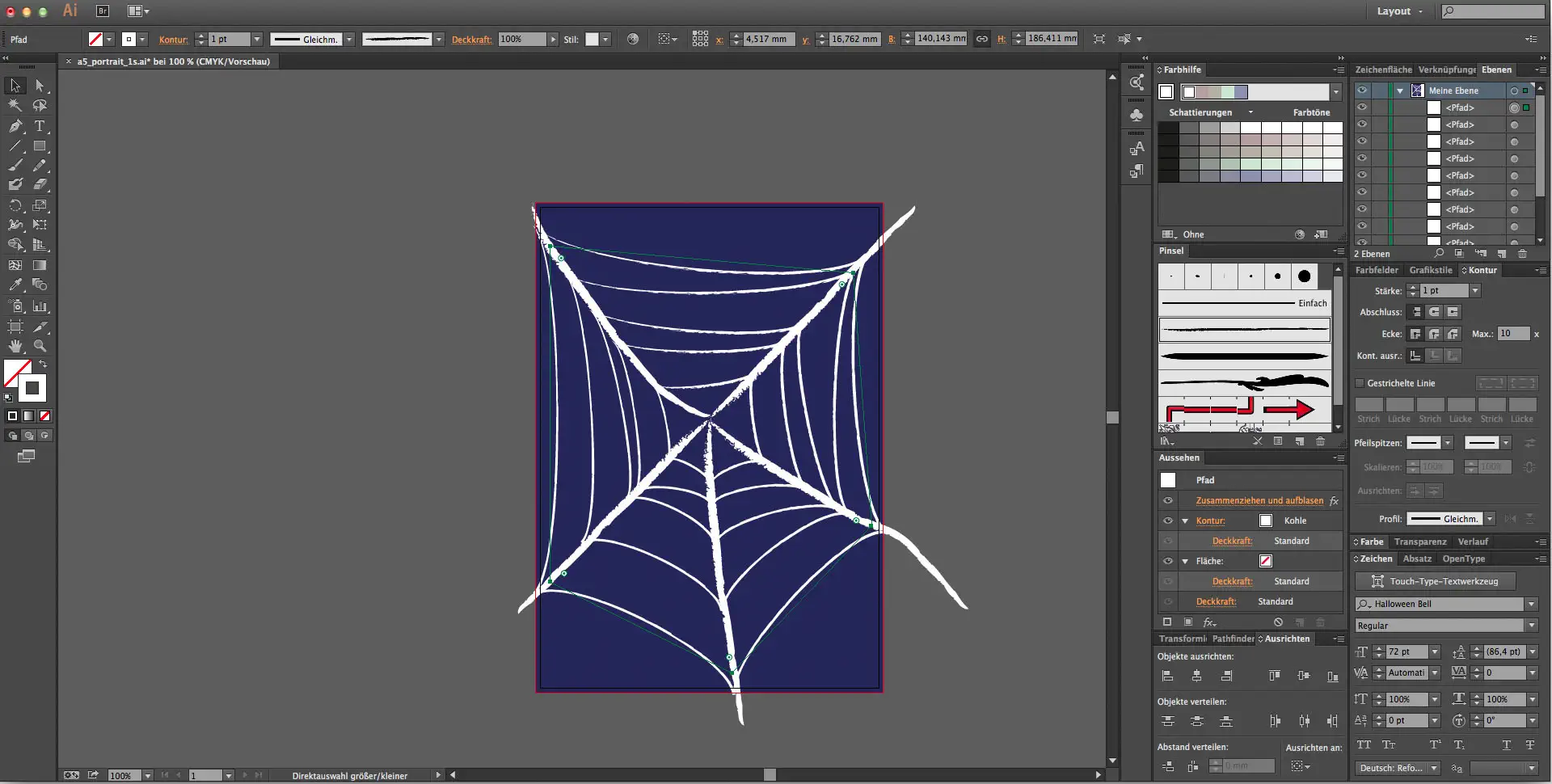The image size is (1552, 784).
Task: Toggle visibility of Kontur appearance attribute
Action: pos(1168,521)
